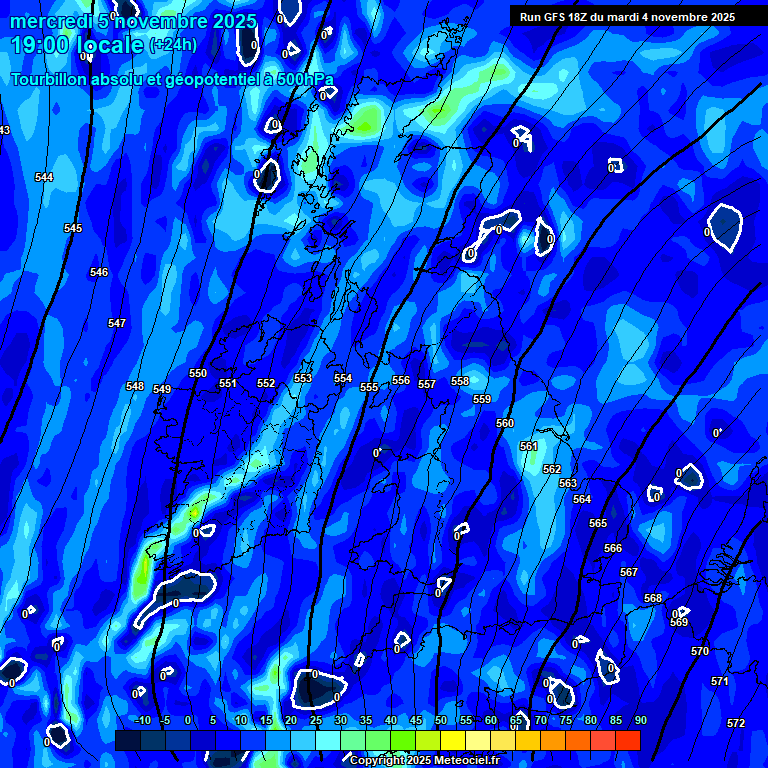Click the Tourbillon absolu et géopotentiel subtitle
Screen dimensions: 768x768
click(x=172, y=79)
